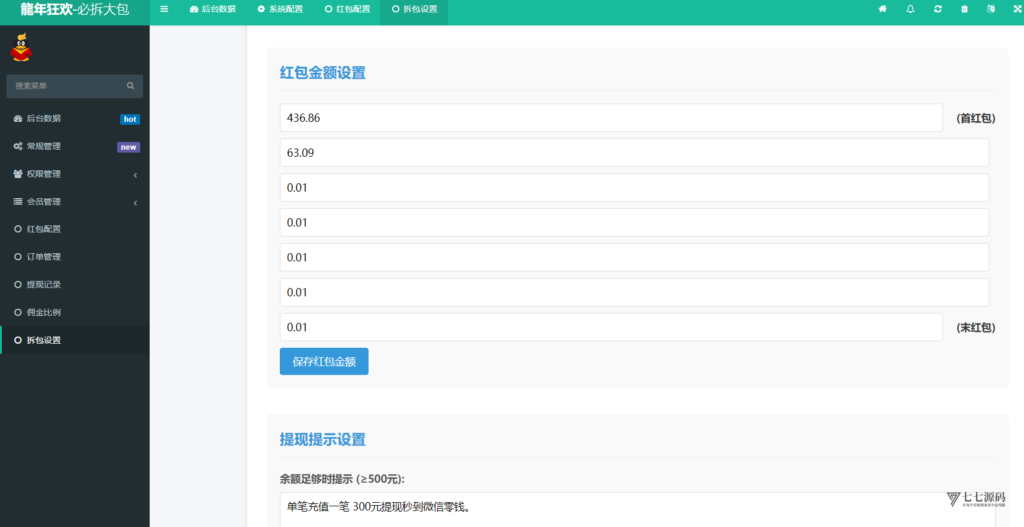
Task: Click gears icon beside 常规管理
Action: [18, 146]
